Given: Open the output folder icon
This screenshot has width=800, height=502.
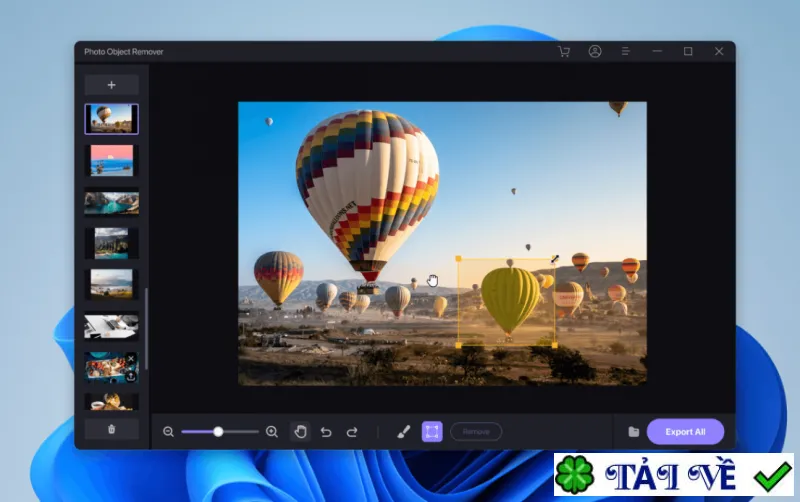Looking at the screenshot, I should coord(634,432).
